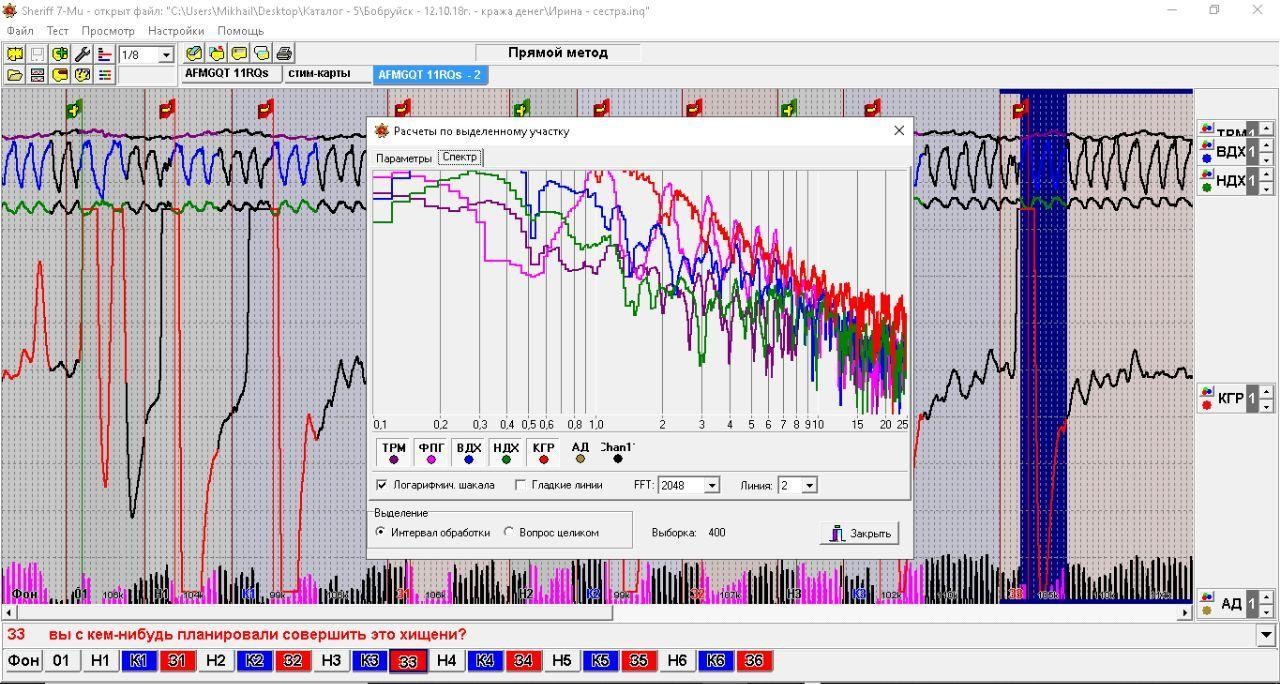Image resolution: width=1280 pixels, height=684 pixels.
Task: Toggle НДХ channel in spectrum legend
Action: coord(505,453)
